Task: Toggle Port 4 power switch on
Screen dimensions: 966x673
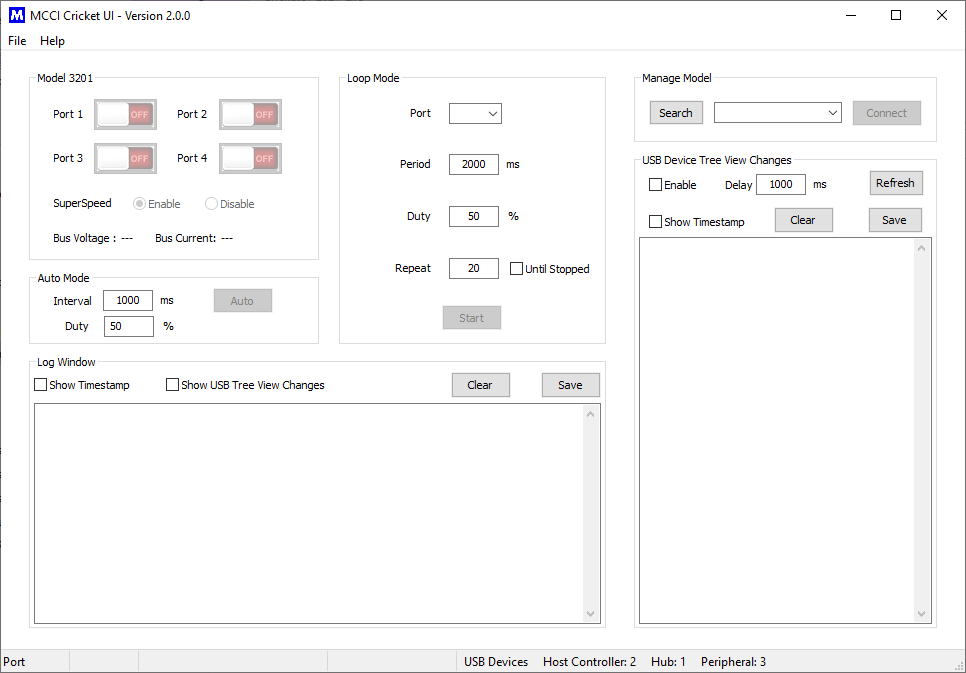Action: coord(250,158)
